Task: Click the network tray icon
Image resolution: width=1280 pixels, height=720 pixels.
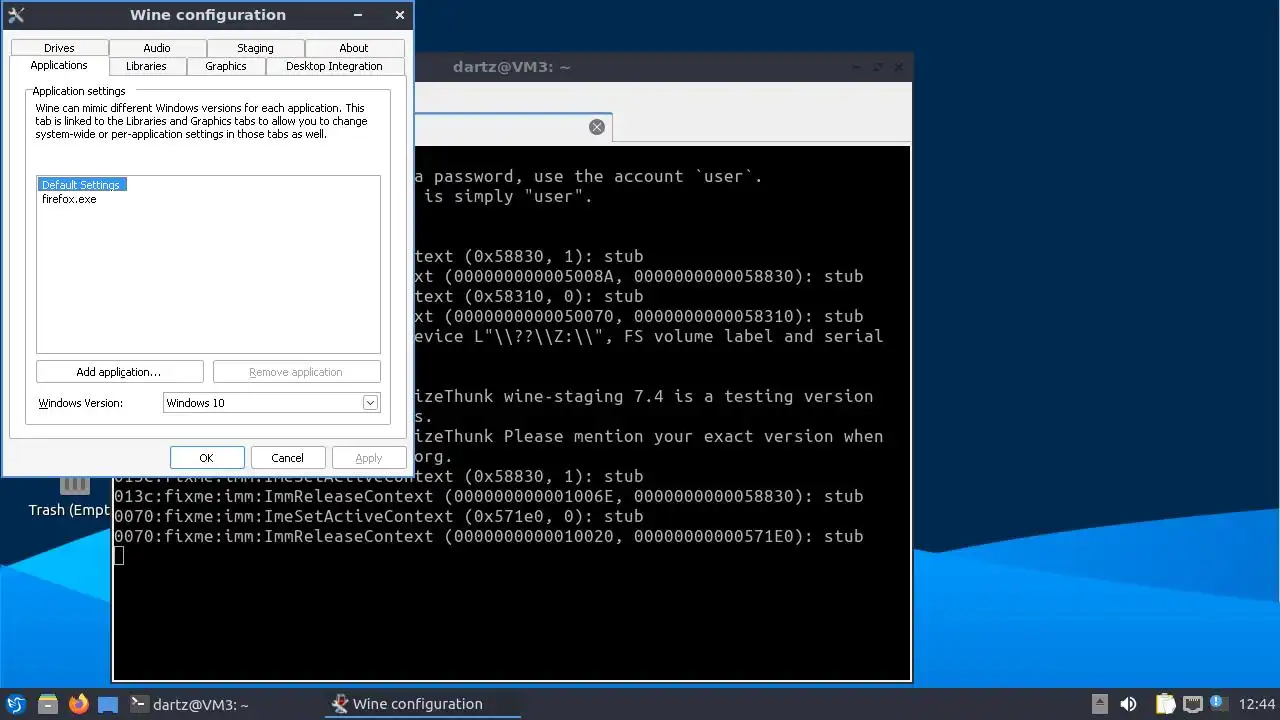Action: 1192,704
